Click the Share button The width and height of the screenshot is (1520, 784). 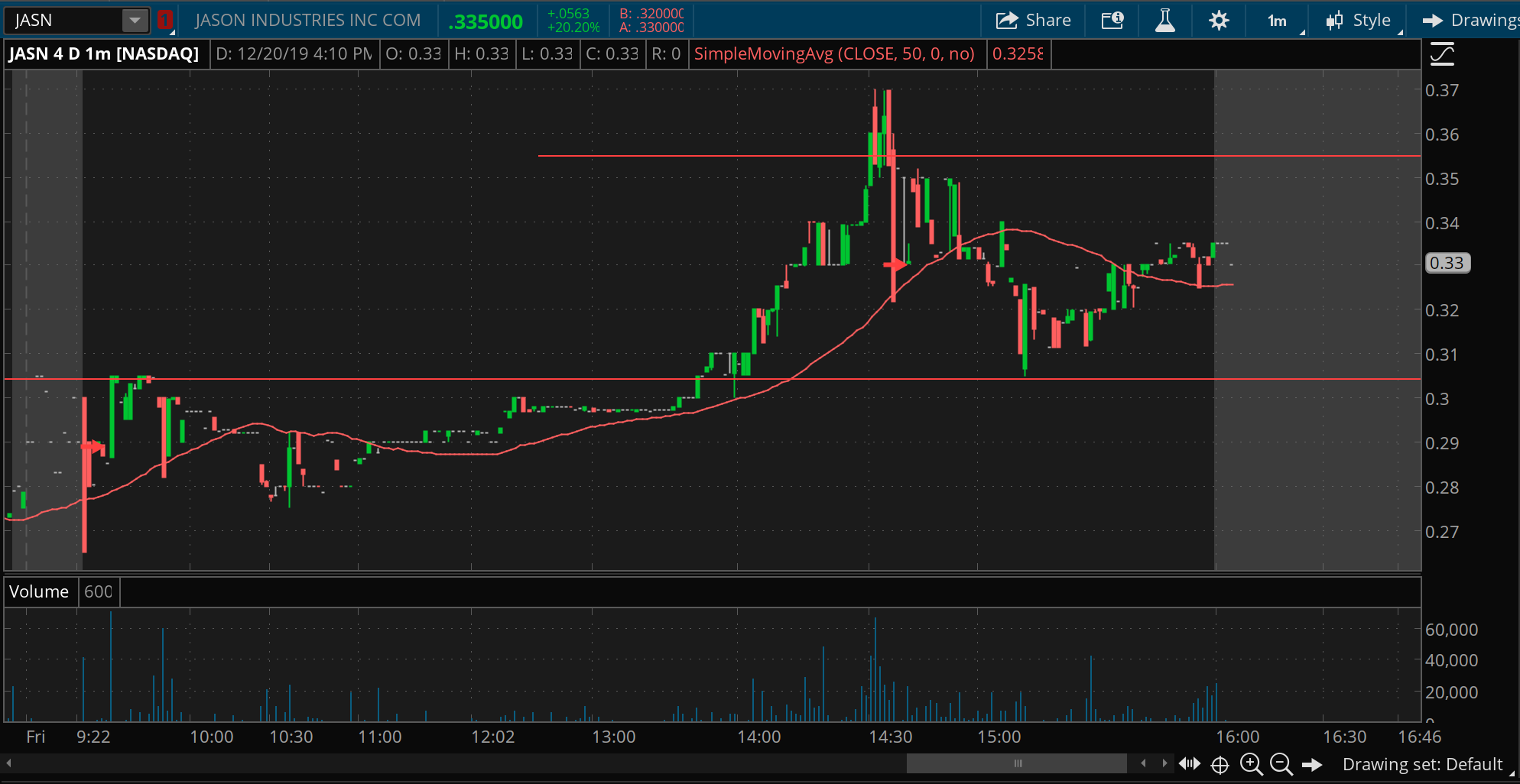(1033, 21)
